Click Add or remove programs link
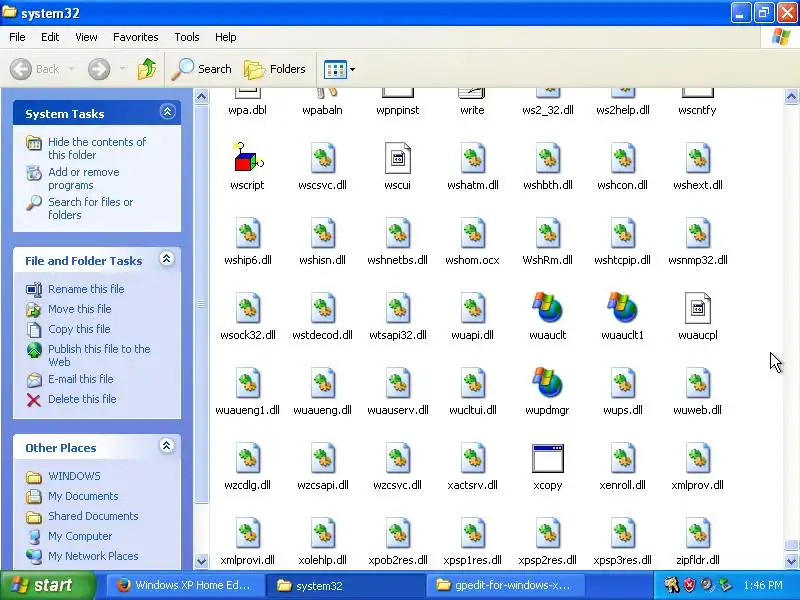 [x=84, y=179]
